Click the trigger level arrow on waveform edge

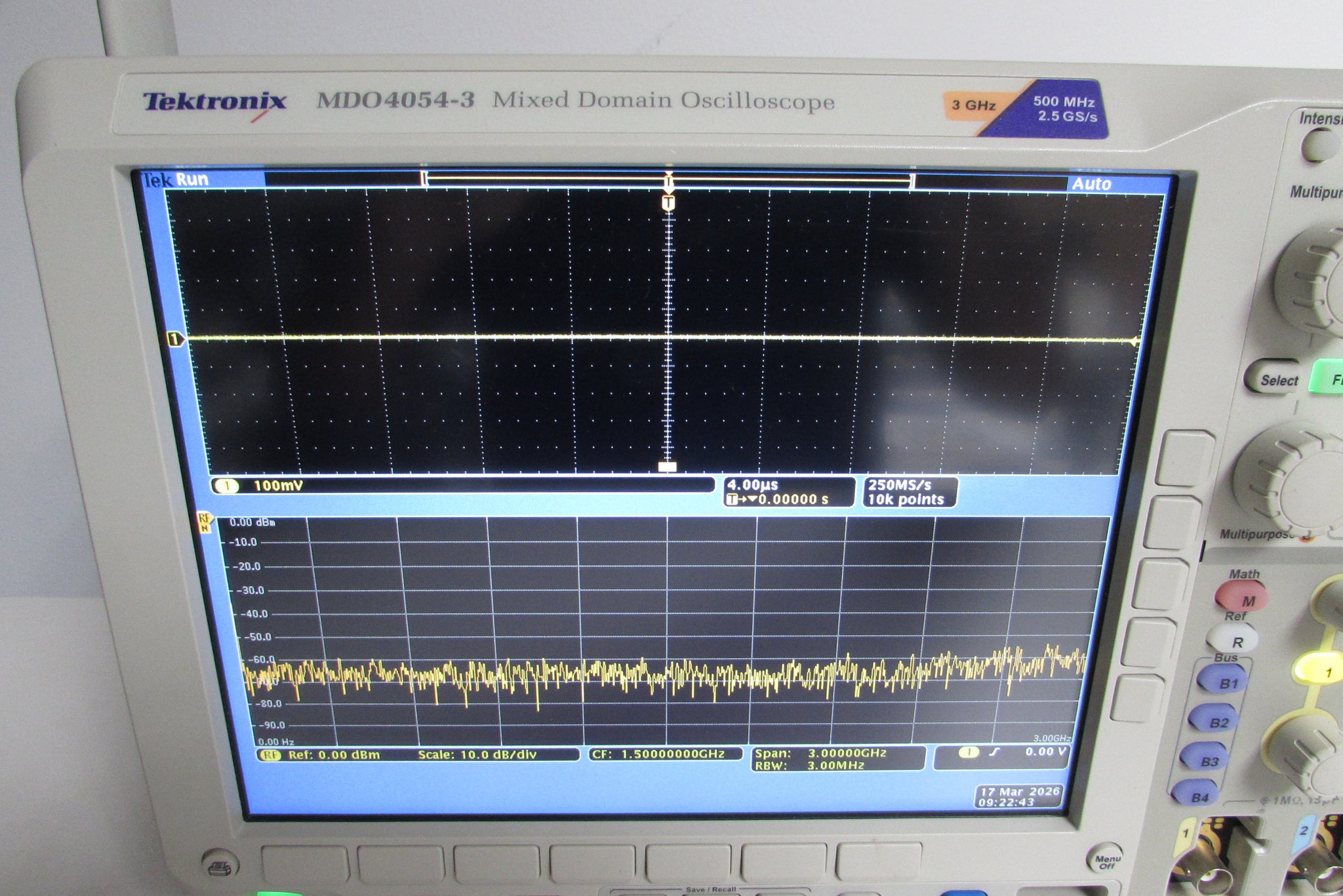coord(1134,341)
